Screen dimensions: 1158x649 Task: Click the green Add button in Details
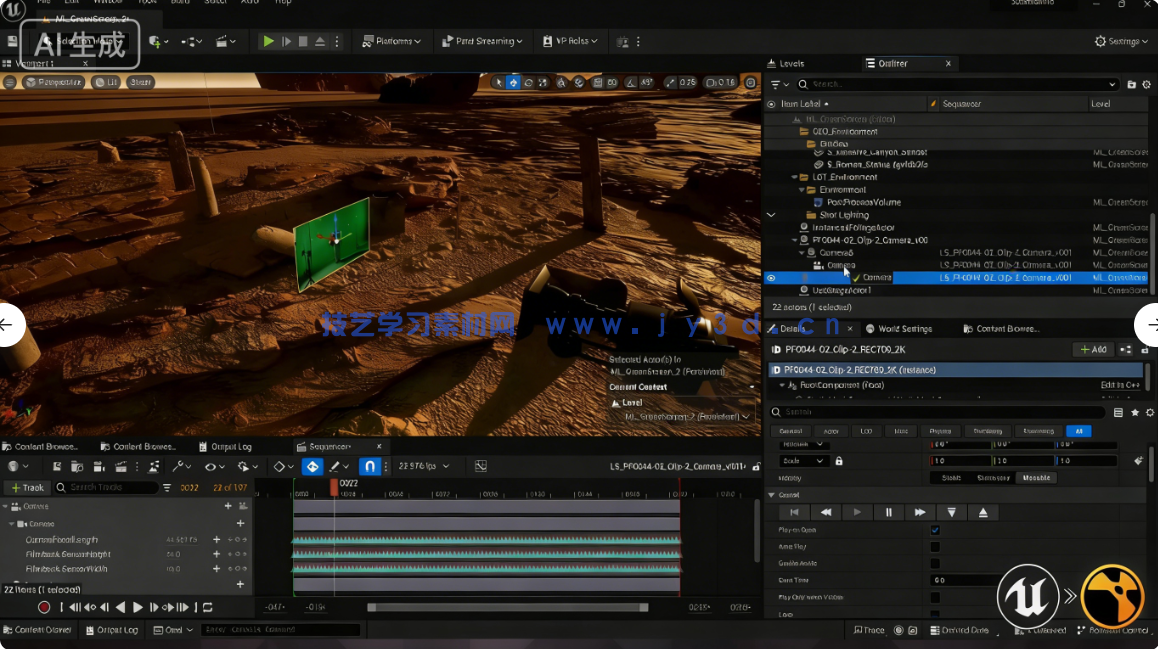pyautogui.click(x=1091, y=349)
